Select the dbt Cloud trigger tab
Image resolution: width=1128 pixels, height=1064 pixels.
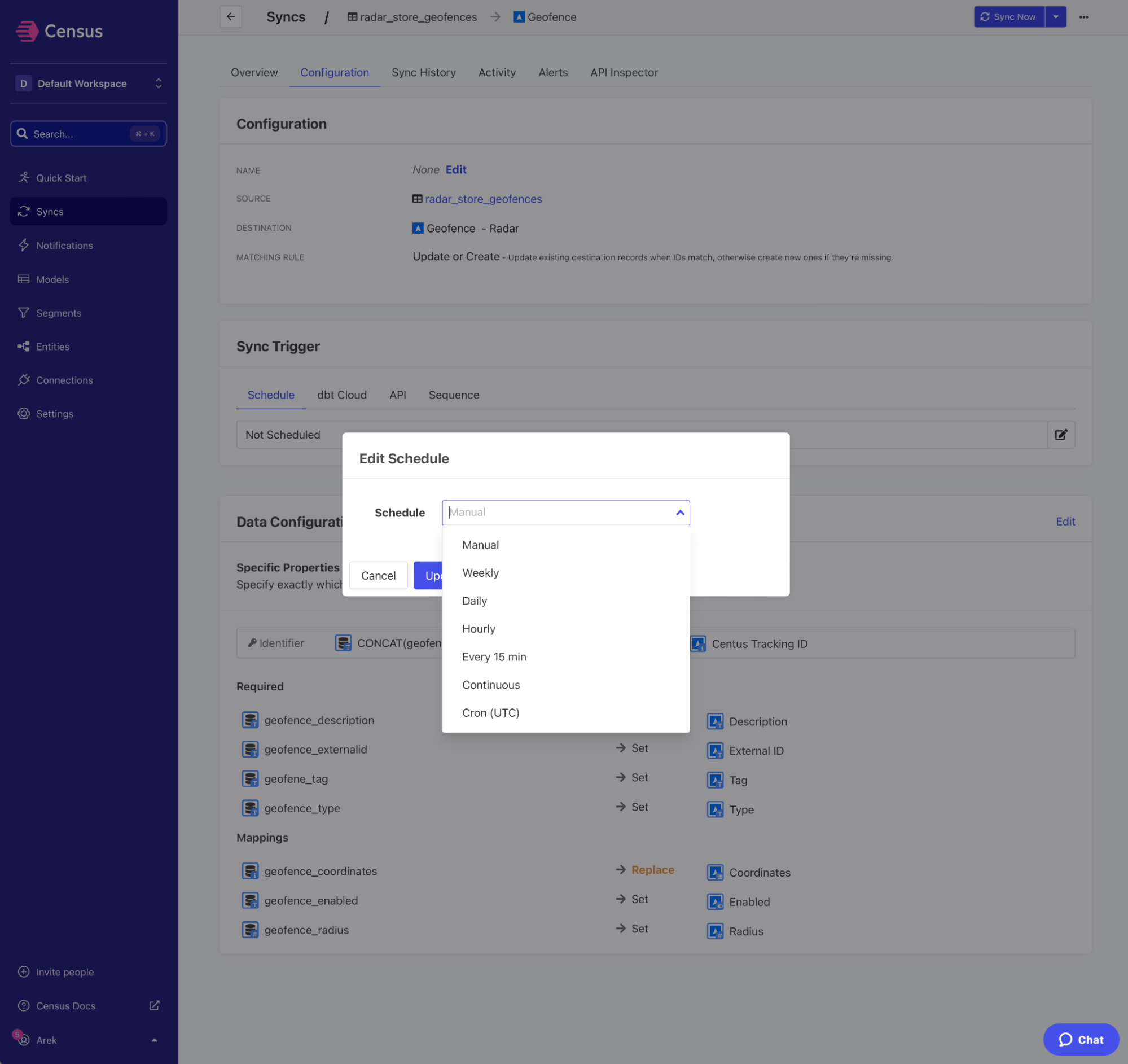point(341,395)
